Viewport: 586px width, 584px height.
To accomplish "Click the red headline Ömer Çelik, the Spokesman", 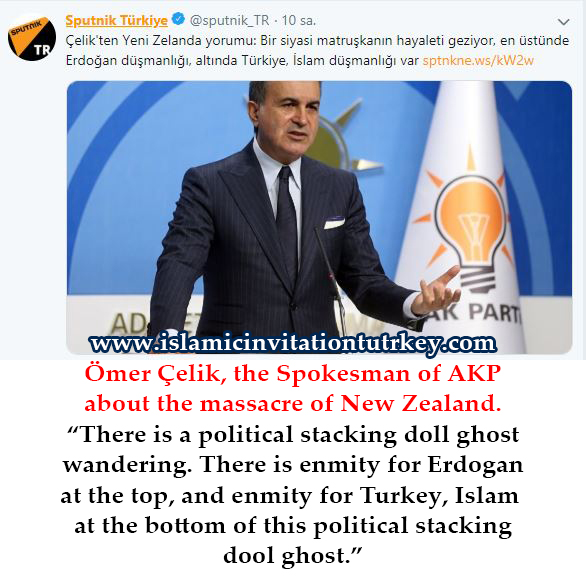I will pos(293,373).
